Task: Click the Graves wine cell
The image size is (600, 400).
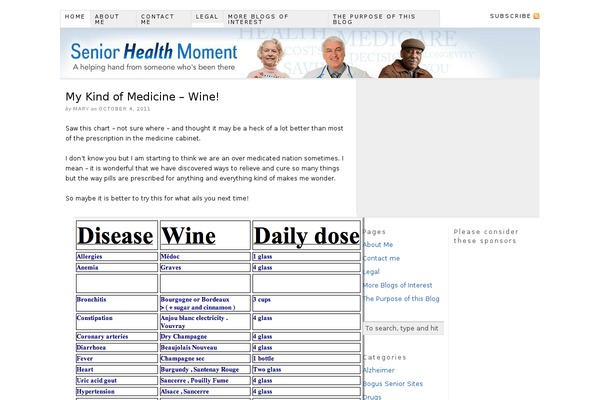Action: click(205, 268)
